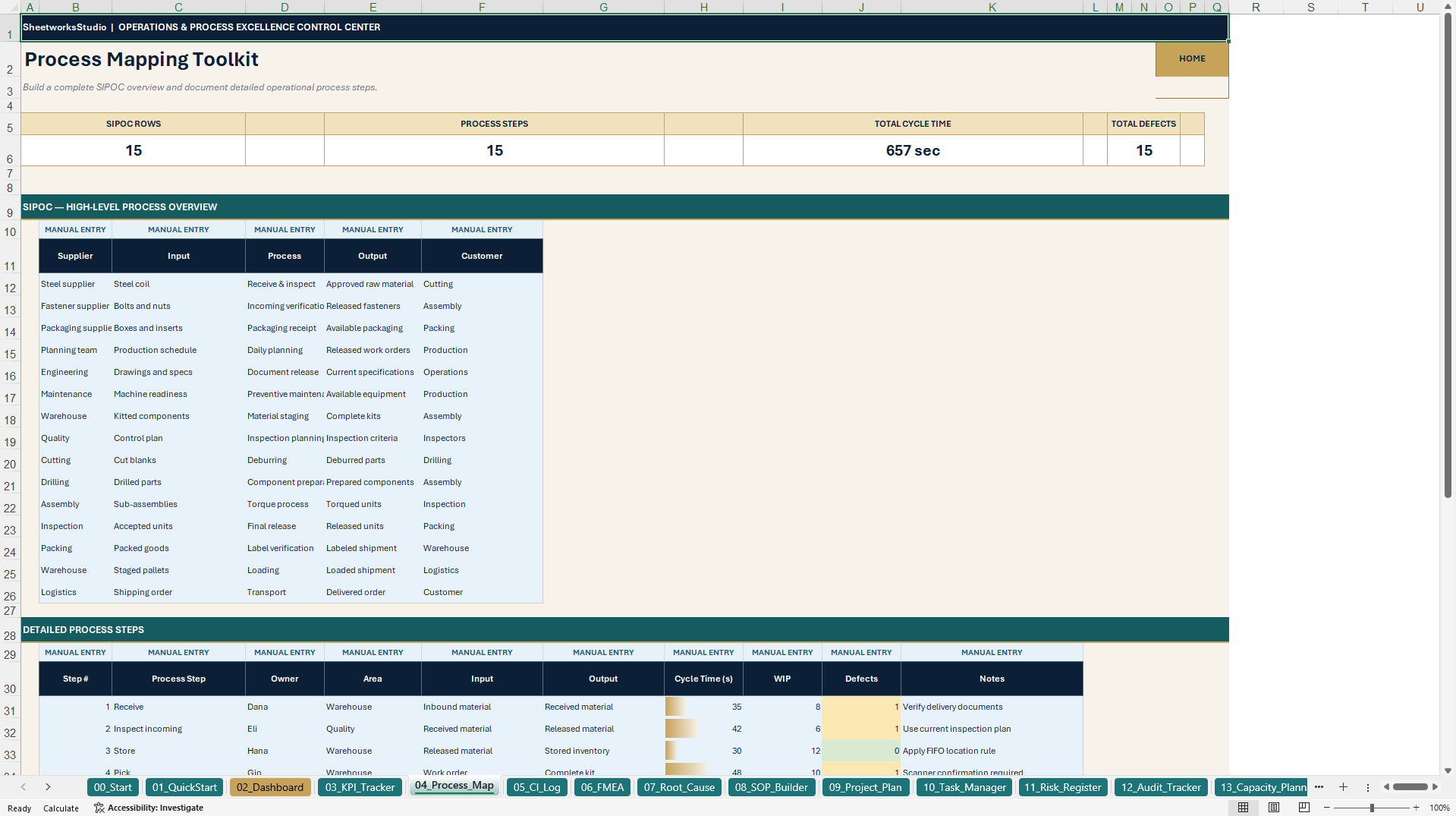Select row 1 header

pyautogui.click(x=10, y=29)
